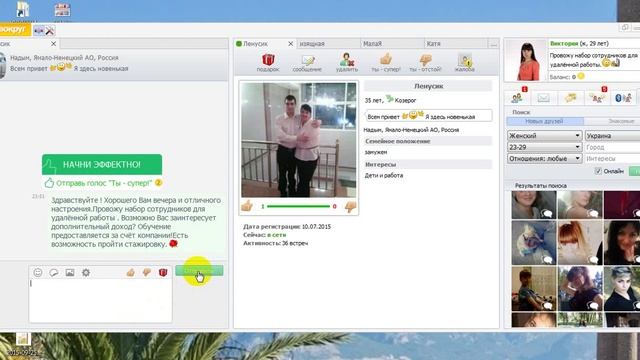The image size is (640, 360).
Task: Click the Интересы interests input field
Action: (x=612, y=158)
